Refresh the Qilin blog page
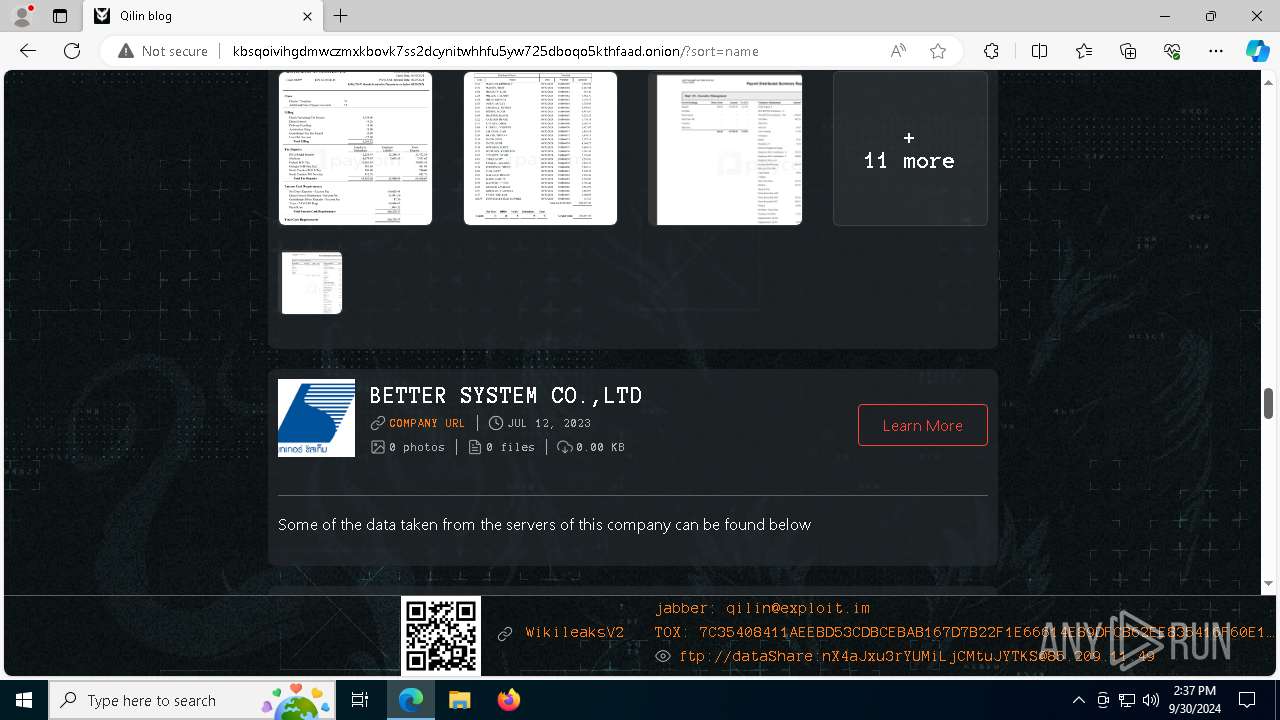The width and height of the screenshot is (1280, 720). (72, 51)
